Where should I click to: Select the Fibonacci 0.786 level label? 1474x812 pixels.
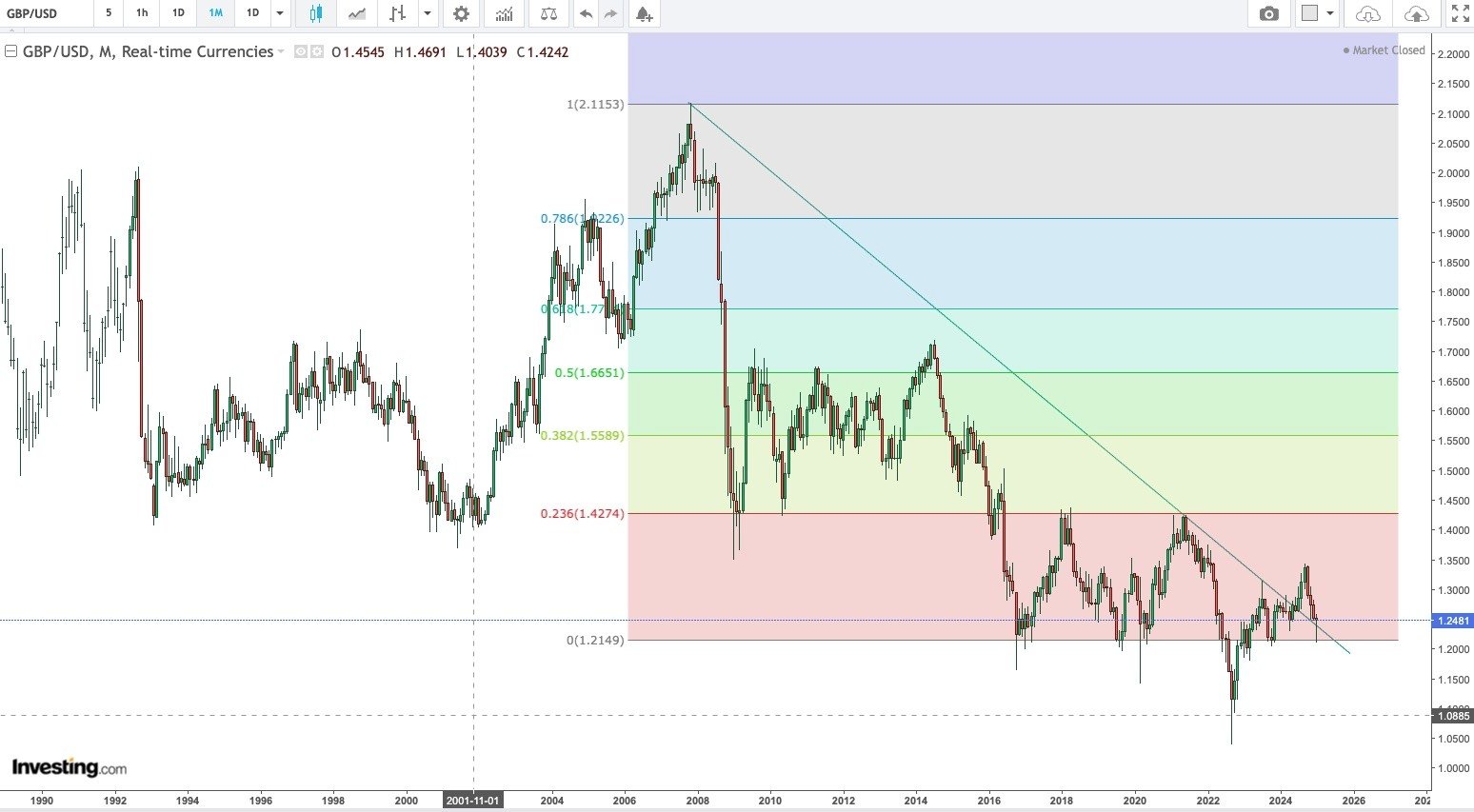coord(582,218)
